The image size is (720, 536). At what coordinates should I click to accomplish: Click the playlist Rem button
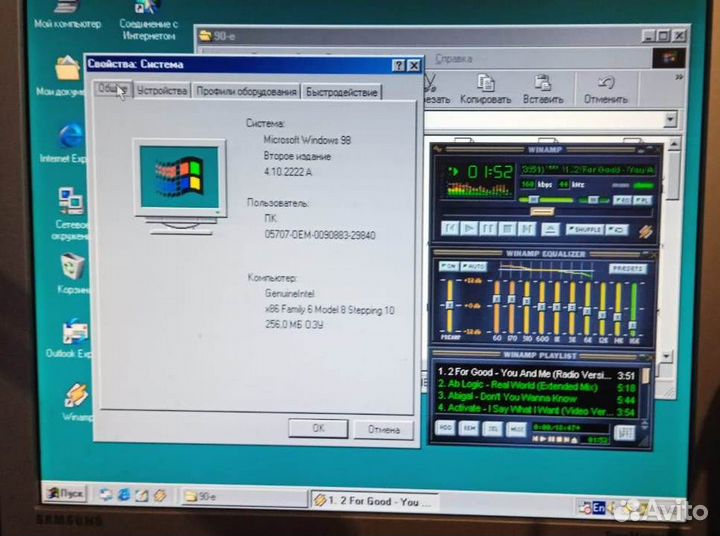coord(468,428)
